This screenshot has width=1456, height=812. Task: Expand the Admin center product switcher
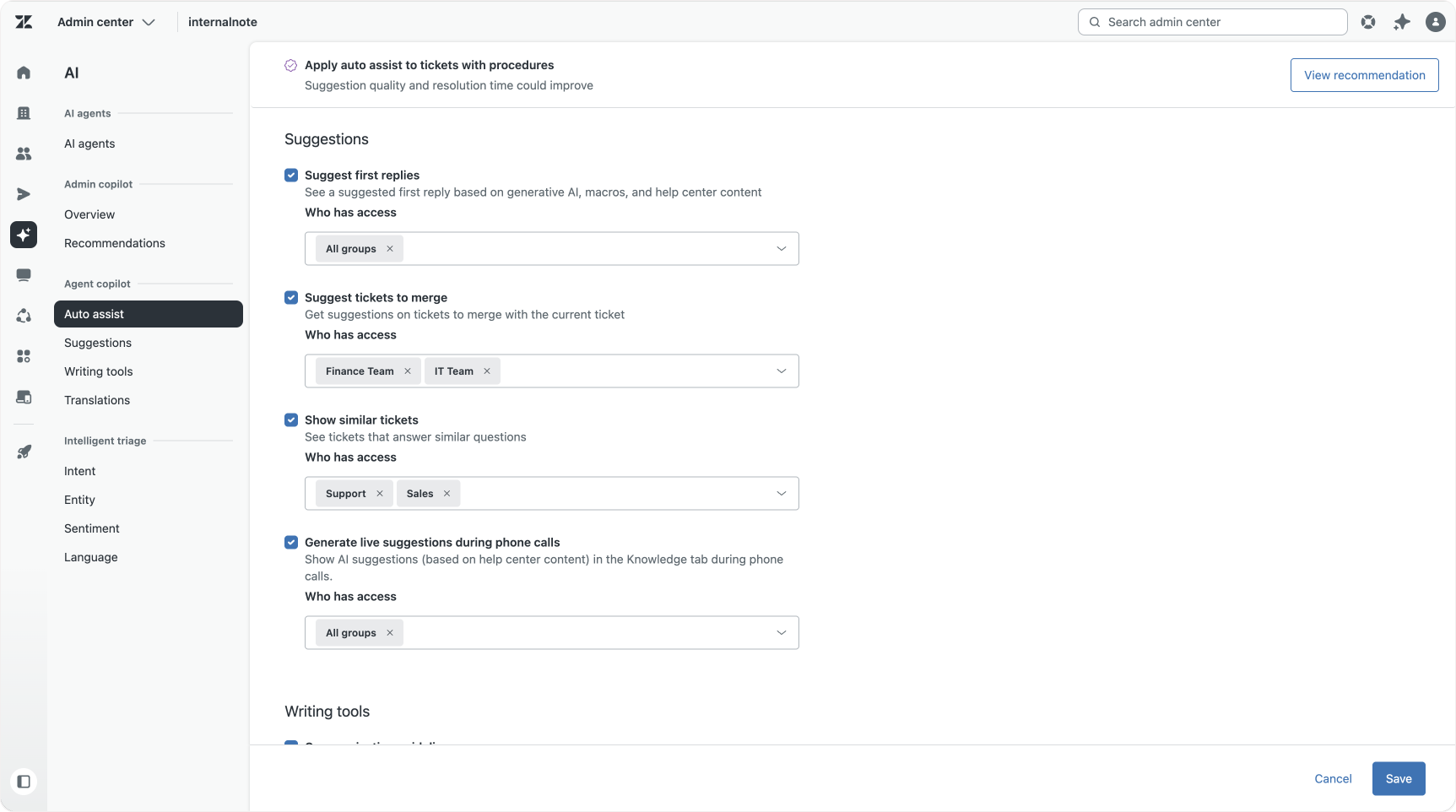coord(106,22)
